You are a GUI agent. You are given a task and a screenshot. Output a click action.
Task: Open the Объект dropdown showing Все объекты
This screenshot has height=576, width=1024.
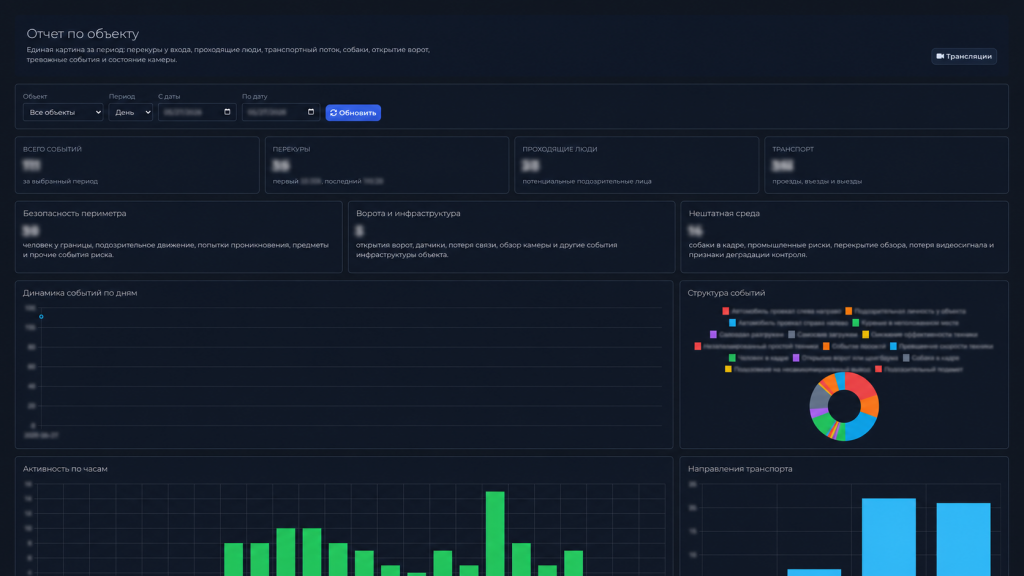63,112
